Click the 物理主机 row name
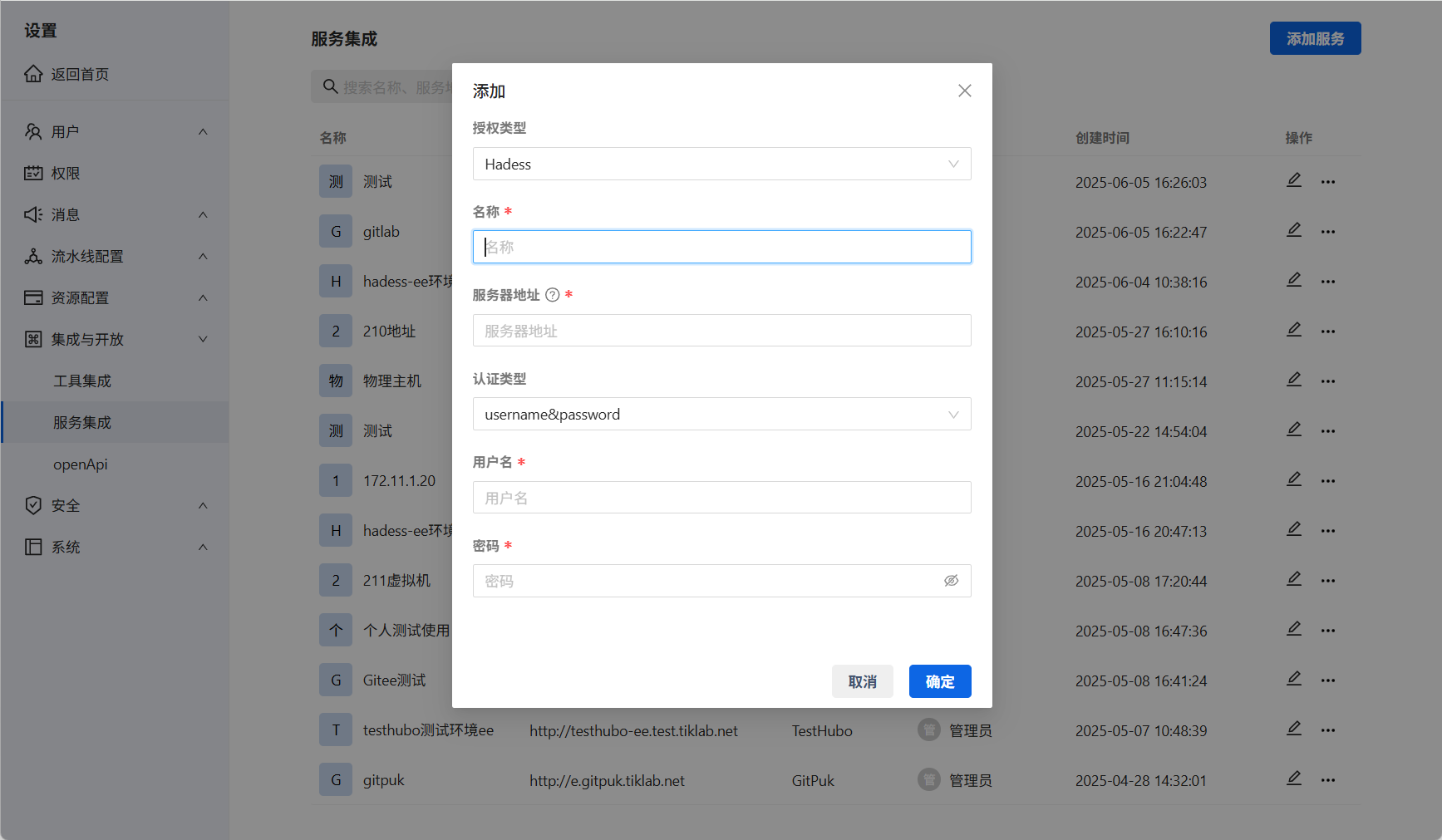The height and width of the screenshot is (840, 1442). click(392, 381)
